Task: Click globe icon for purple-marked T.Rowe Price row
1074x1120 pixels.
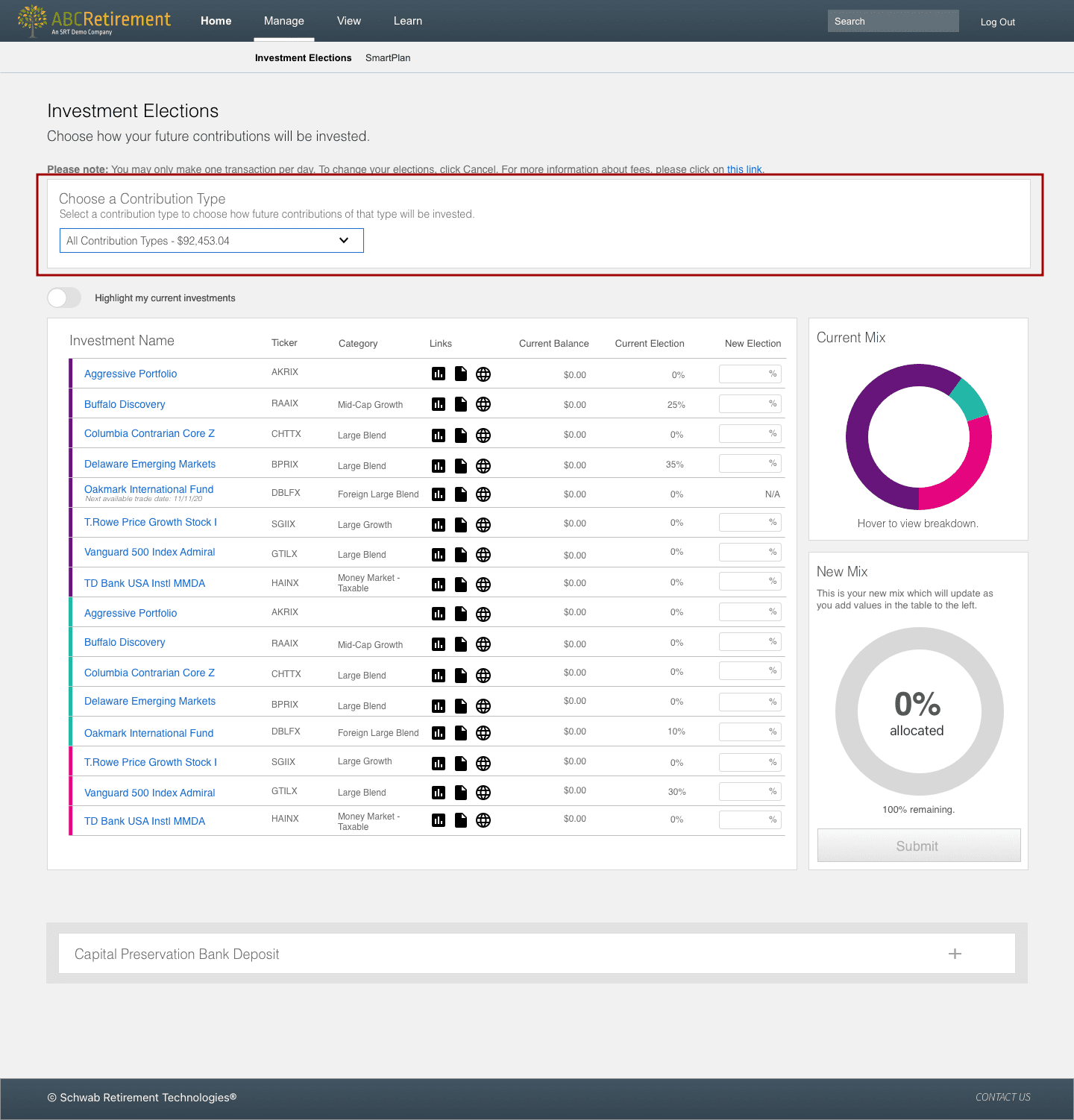Action: pyautogui.click(x=483, y=525)
